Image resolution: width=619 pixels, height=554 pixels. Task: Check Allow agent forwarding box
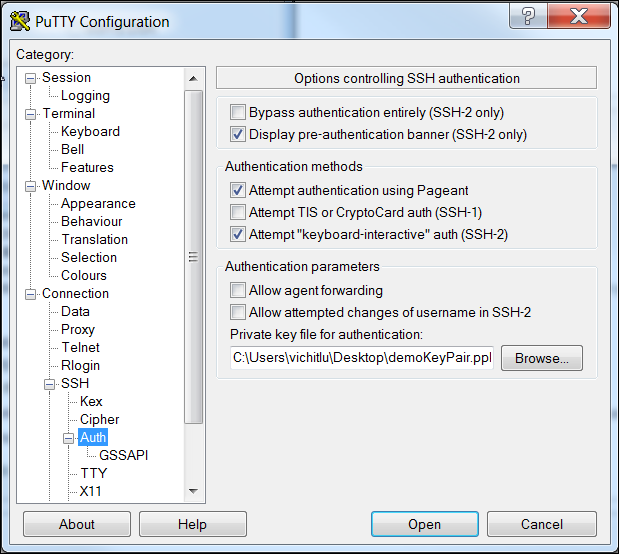click(238, 291)
